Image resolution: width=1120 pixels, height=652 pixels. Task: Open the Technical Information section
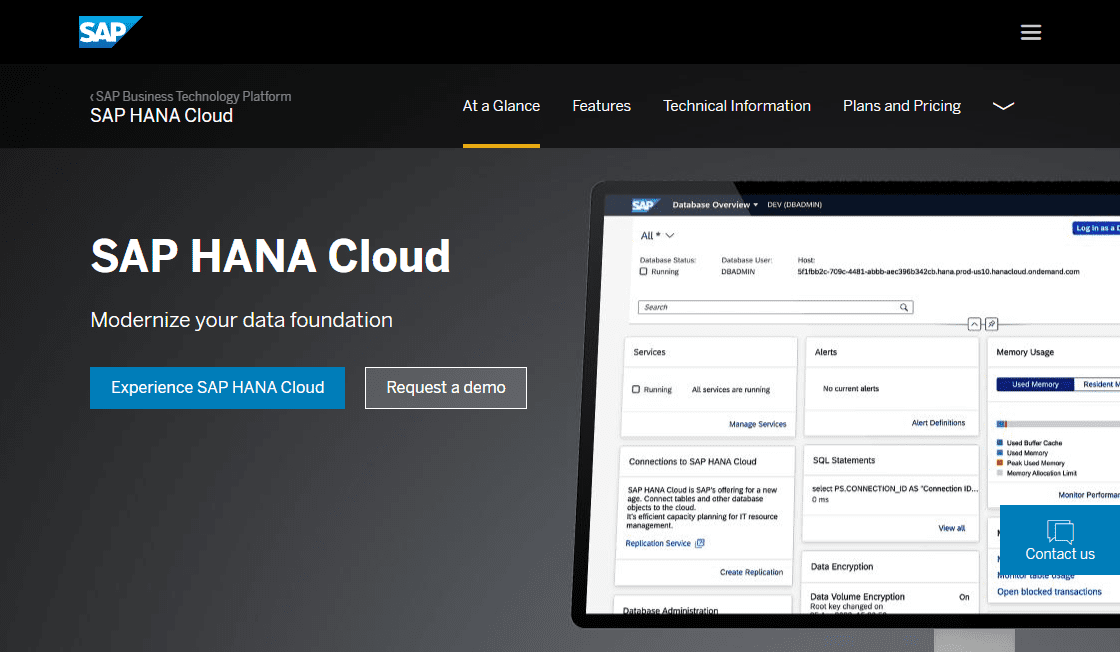[x=737, y=105]
